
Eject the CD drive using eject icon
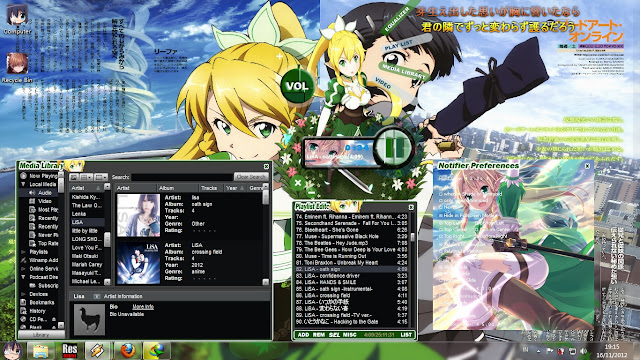53,320
